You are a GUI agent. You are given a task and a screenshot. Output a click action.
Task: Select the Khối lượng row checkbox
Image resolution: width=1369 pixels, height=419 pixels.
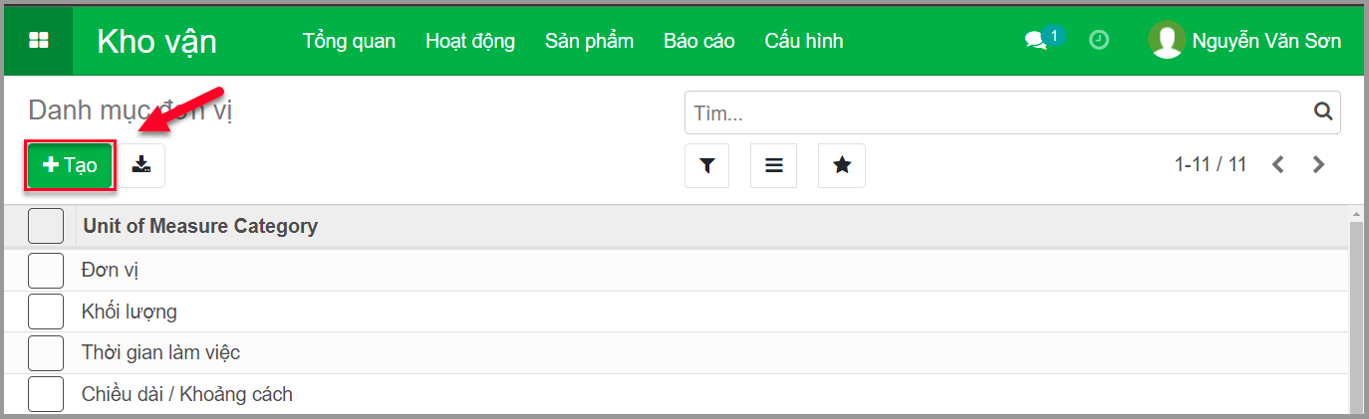(46, 312)
